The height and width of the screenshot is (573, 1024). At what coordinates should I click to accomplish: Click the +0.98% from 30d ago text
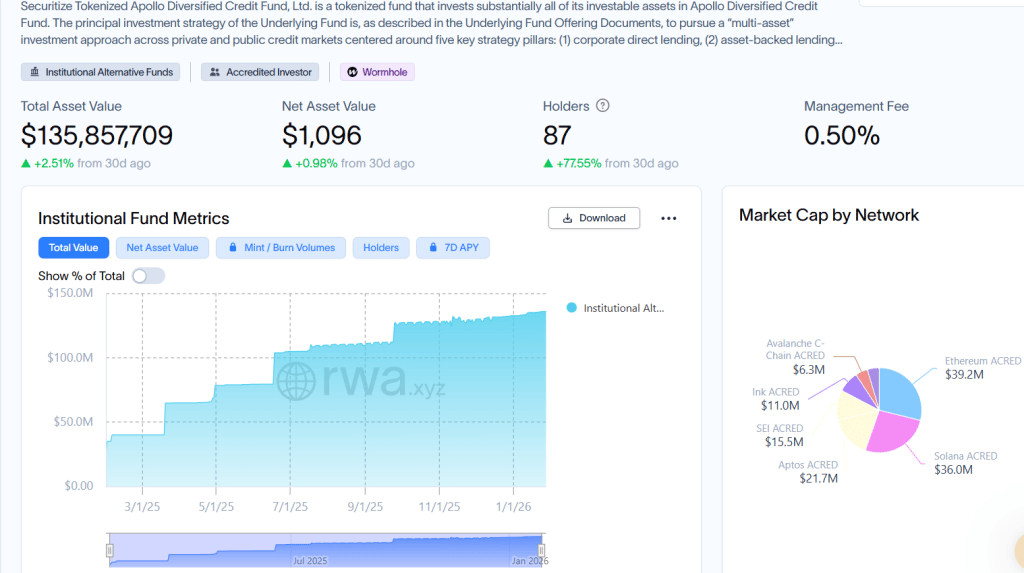(x=348, y=163)
